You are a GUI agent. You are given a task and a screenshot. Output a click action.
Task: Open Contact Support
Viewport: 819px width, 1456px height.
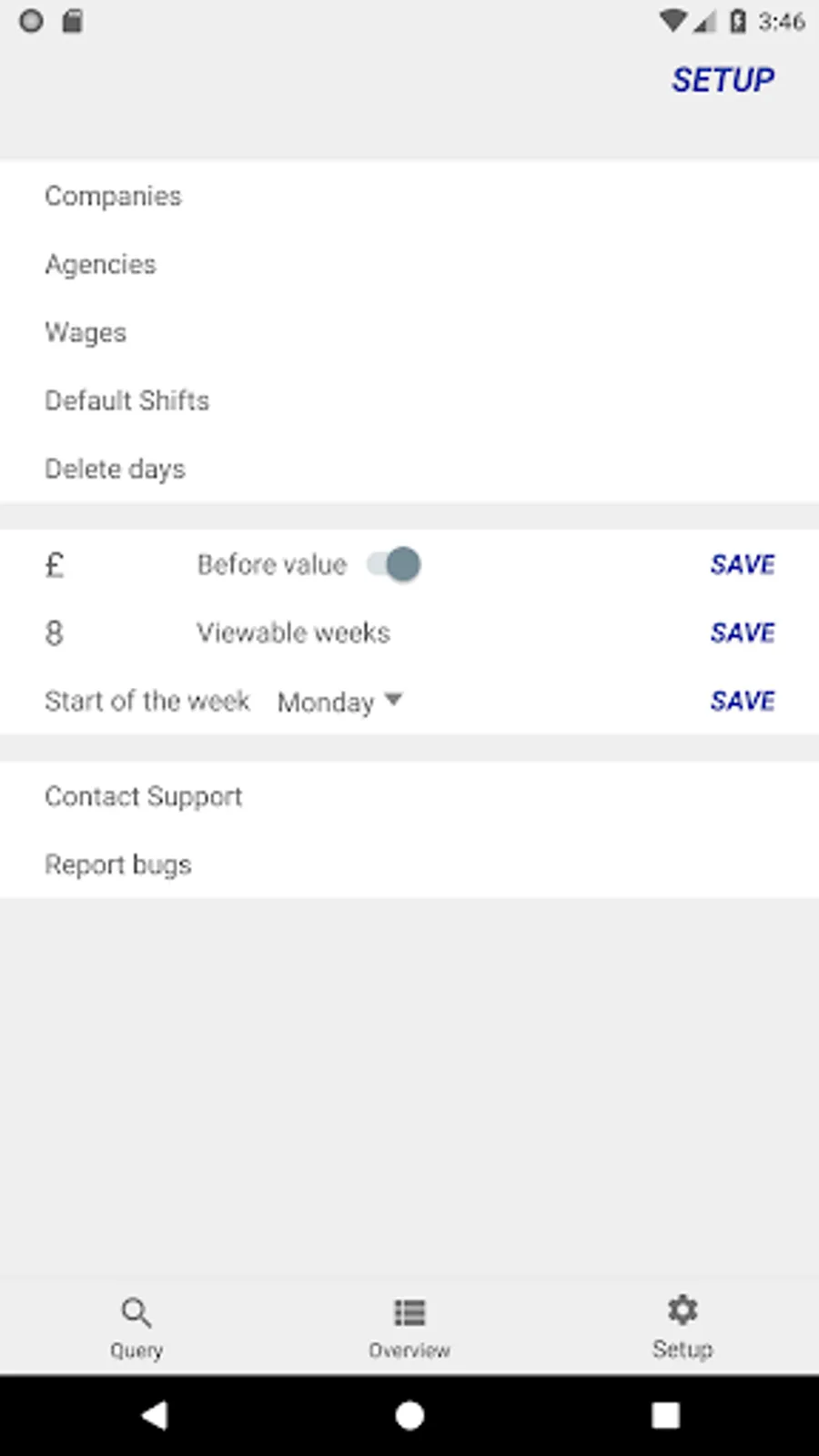point(144,796)
